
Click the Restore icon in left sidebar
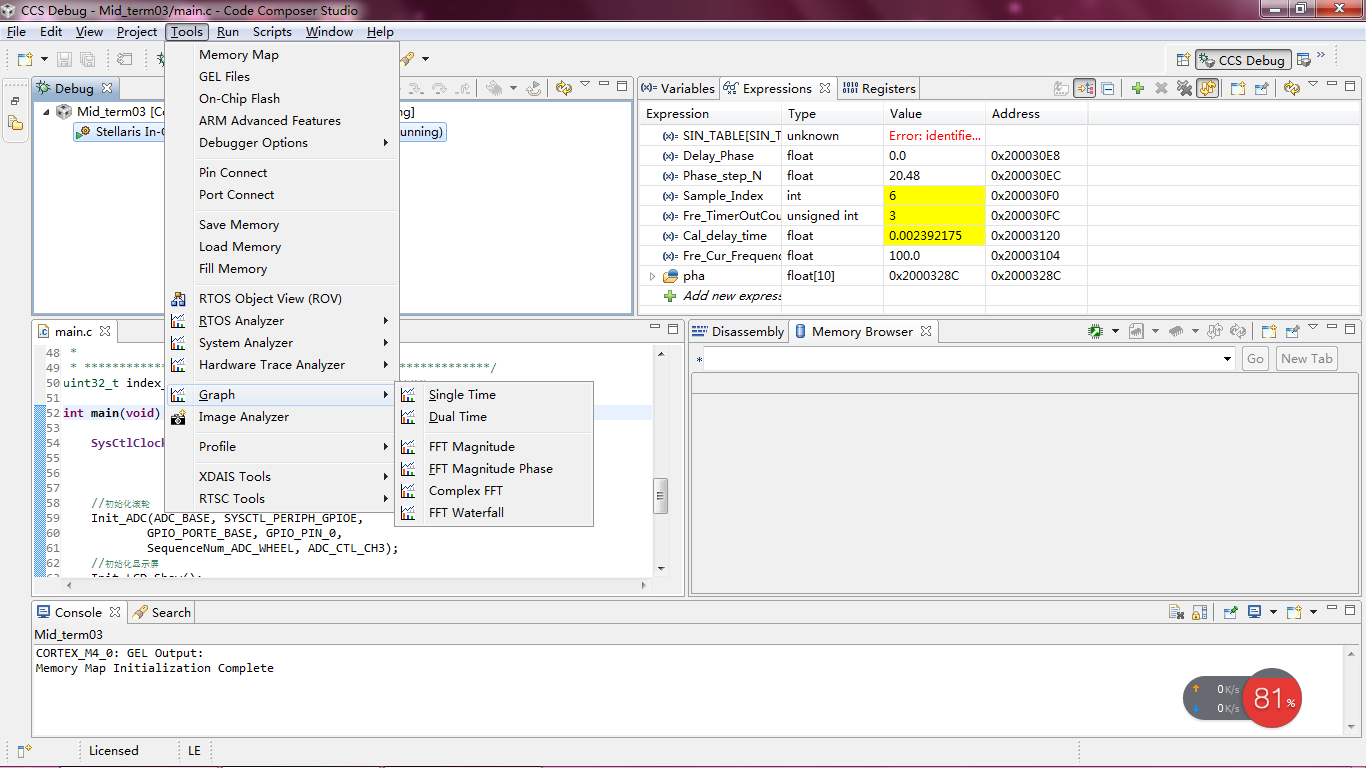tap(15, 101)
